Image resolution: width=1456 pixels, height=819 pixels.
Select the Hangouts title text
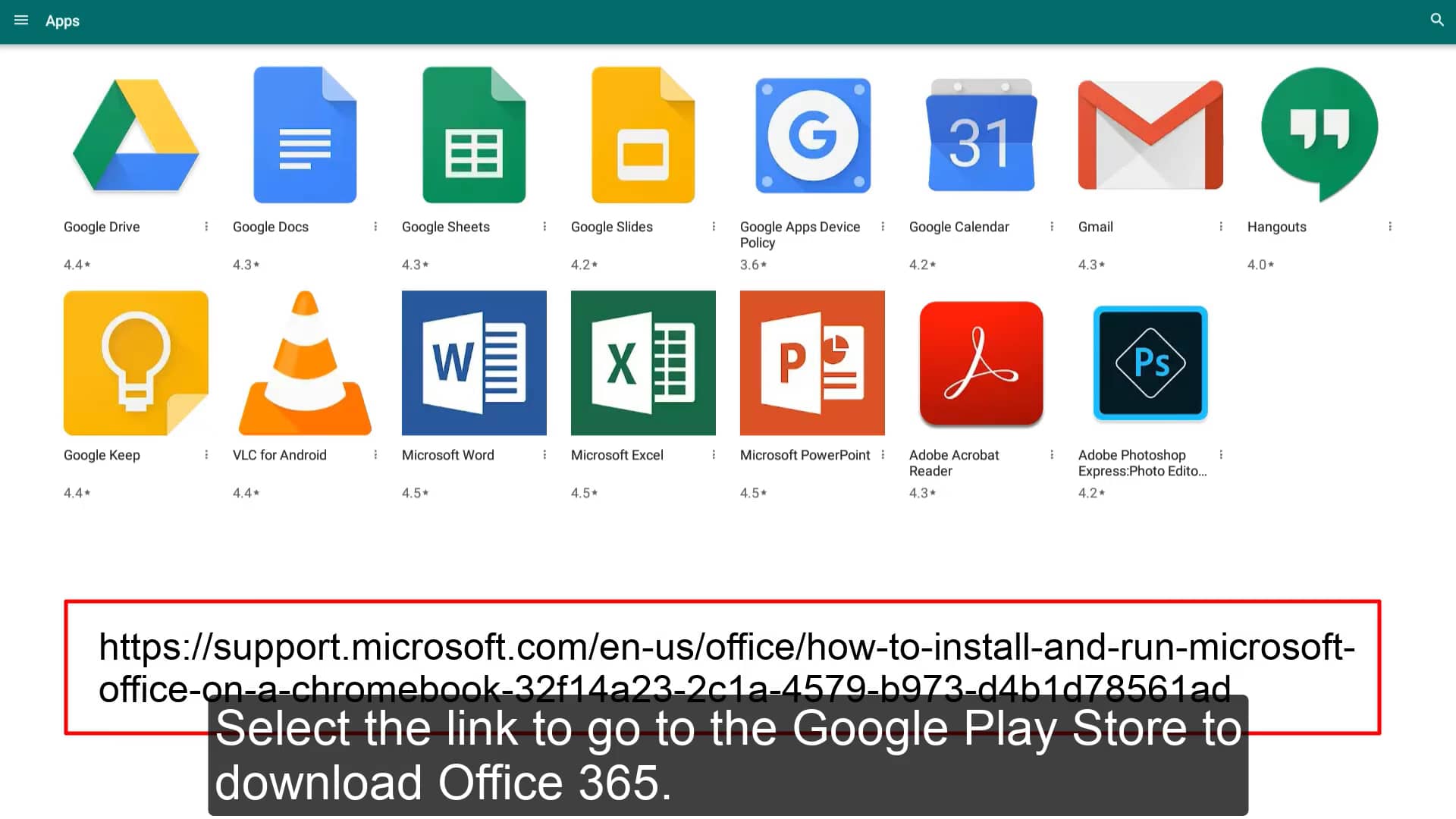[x=1277, y=227]
